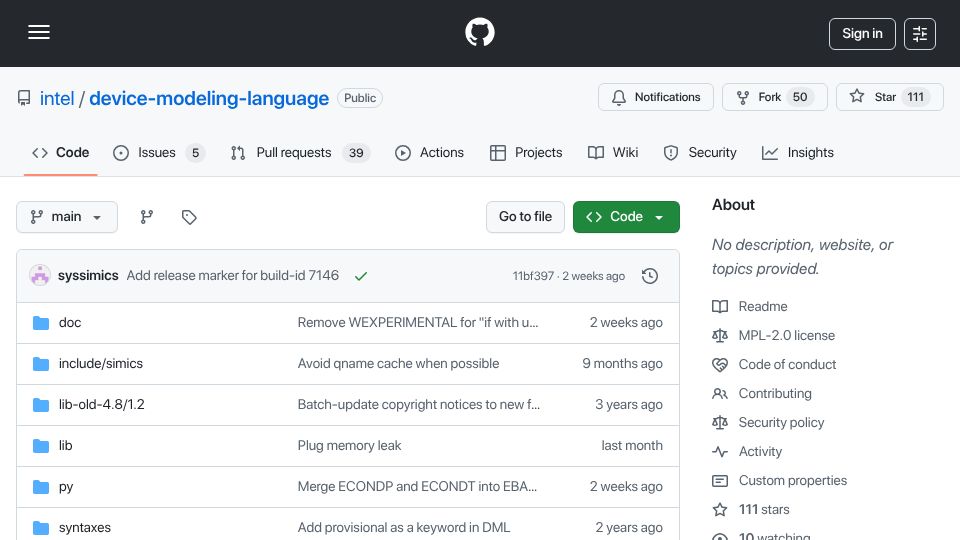Click the Go to file button
This screenshot has height=540, width=960.
tap(525, 217)
